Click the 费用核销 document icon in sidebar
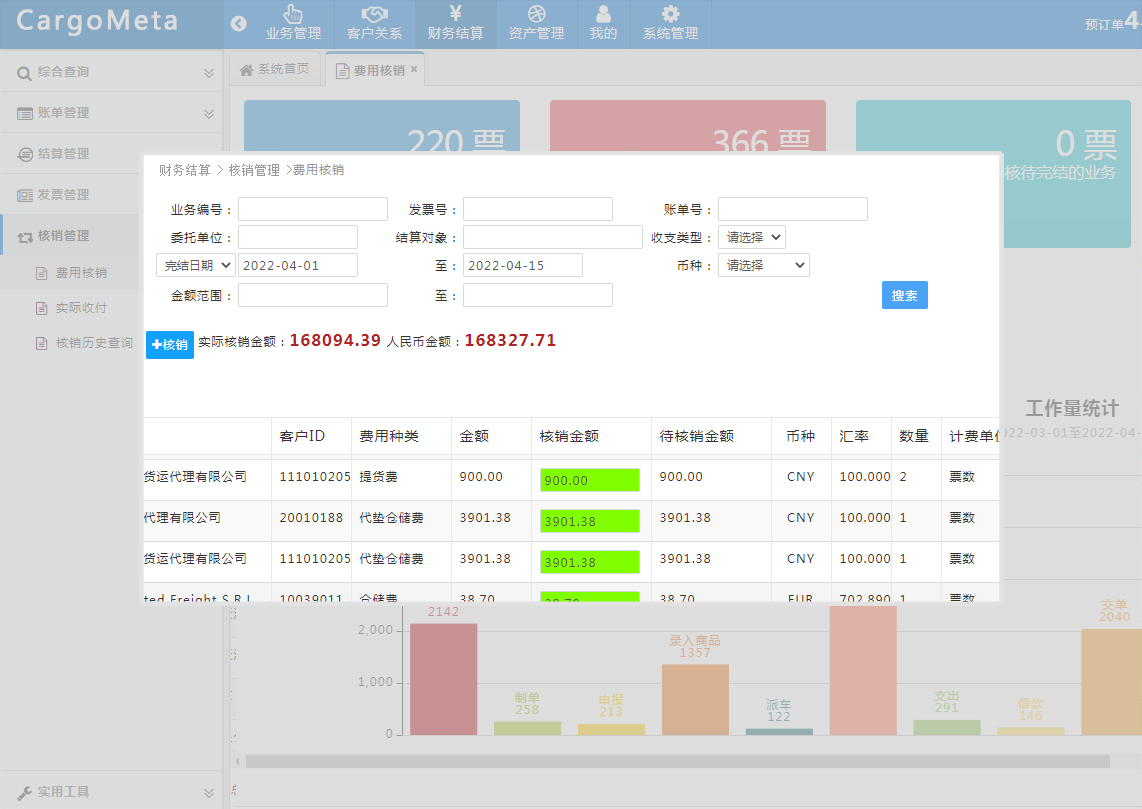This screenshot has width=1142, height=809. pyautogui.click(x=42, y=273)
